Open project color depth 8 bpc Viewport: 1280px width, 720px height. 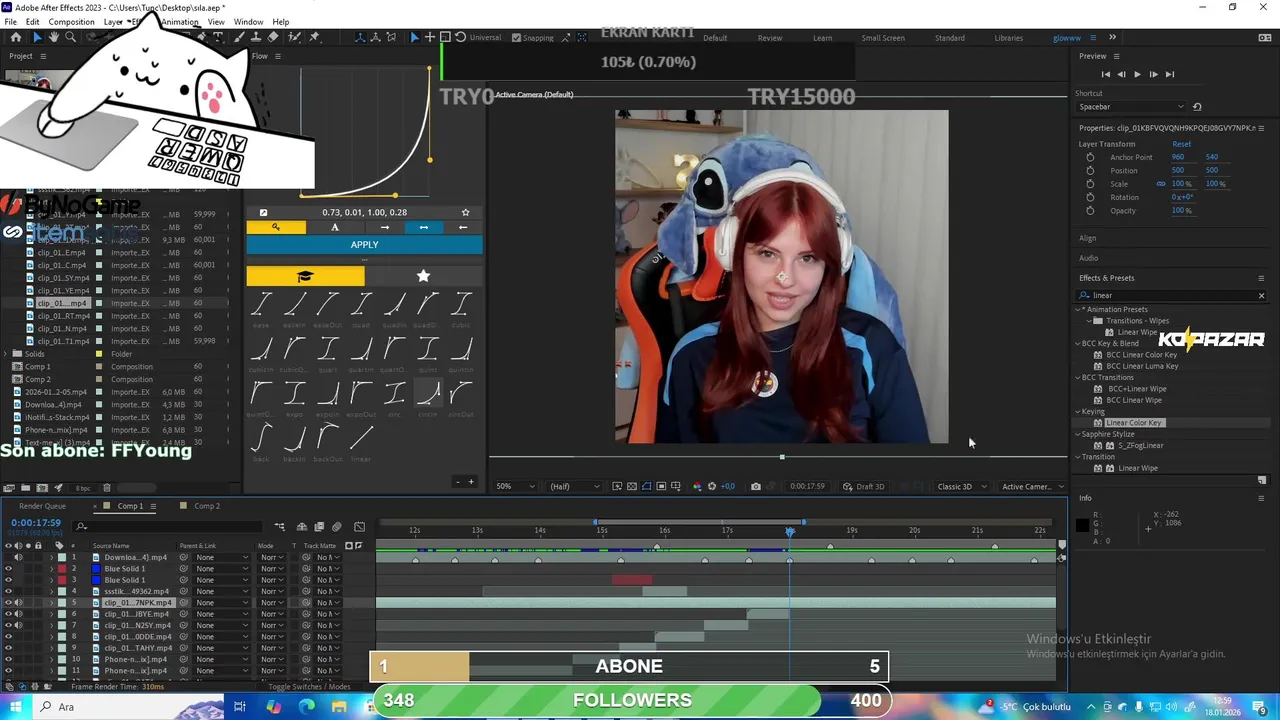pos(82,488)
